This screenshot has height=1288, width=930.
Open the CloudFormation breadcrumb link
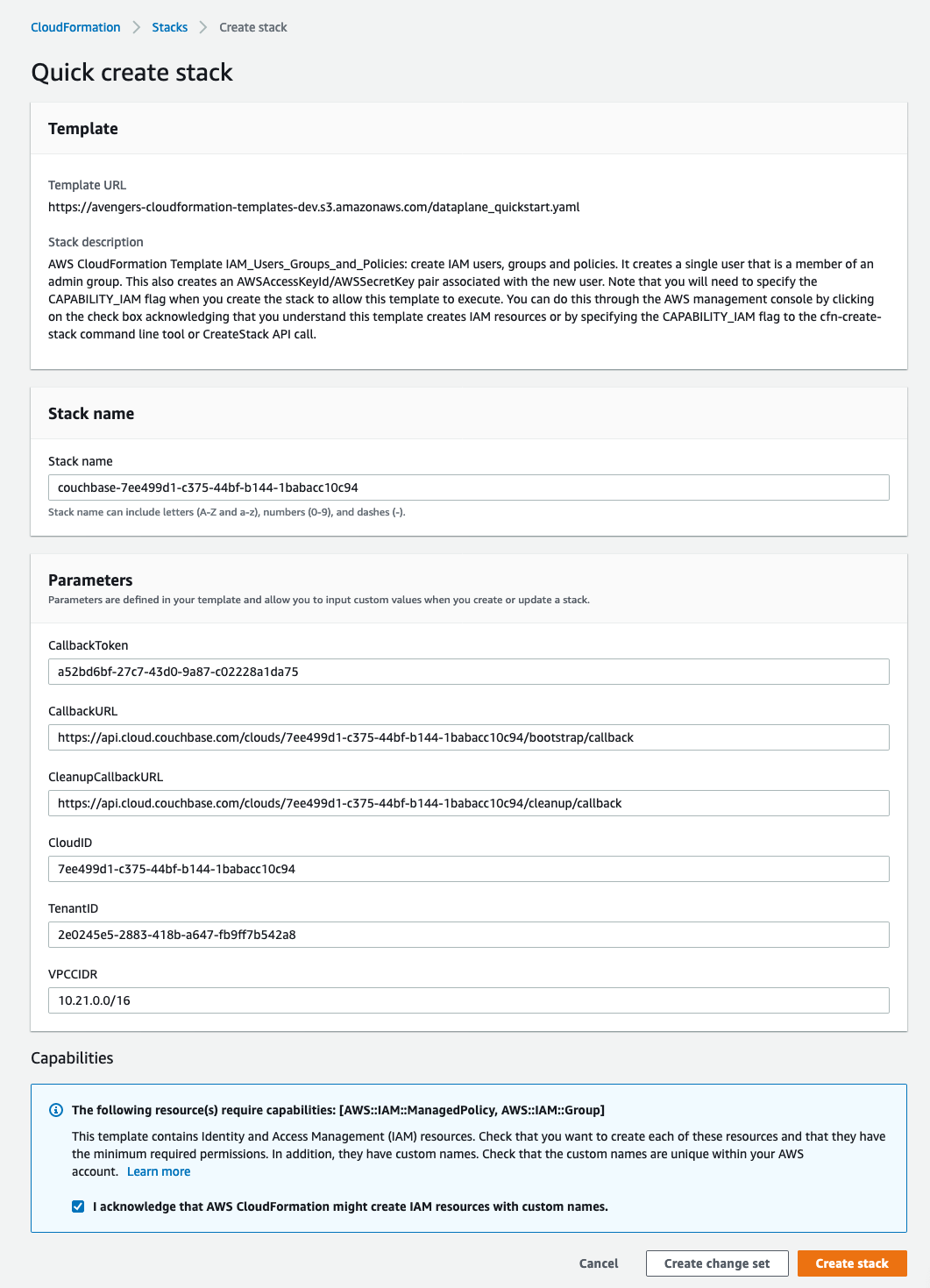tap(75, 27)
